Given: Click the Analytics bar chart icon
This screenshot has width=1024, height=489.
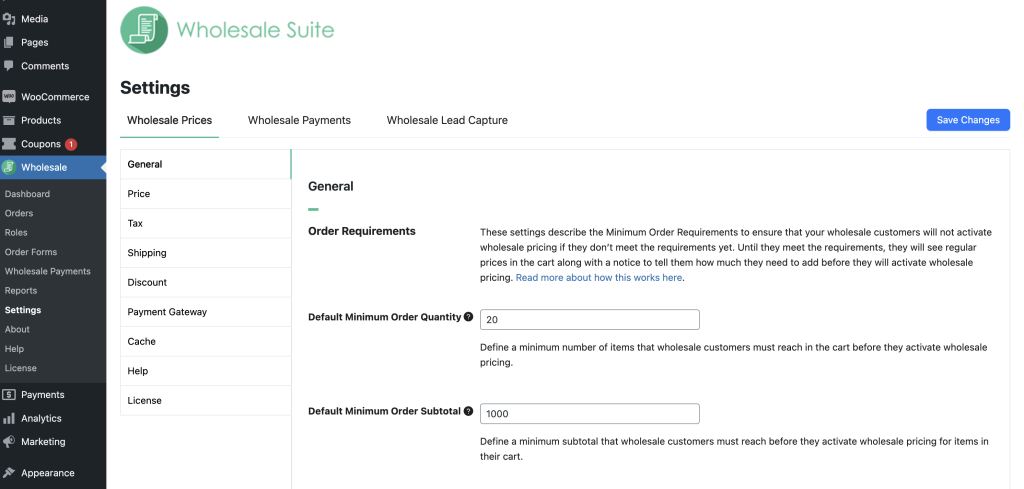Looking at the screenshot, I should click(x=9, y=418).
